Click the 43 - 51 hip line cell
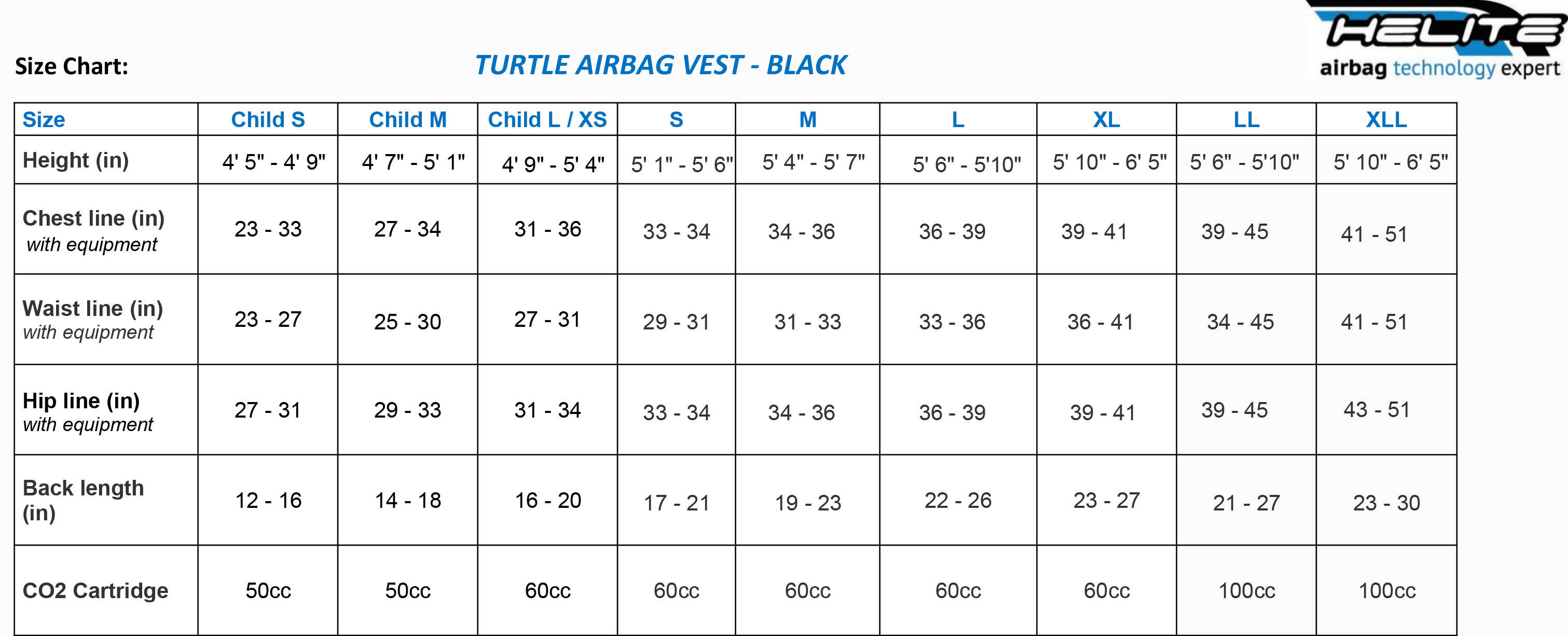The width and height of the screenshot is (1568, 636). pos(1377,410)
